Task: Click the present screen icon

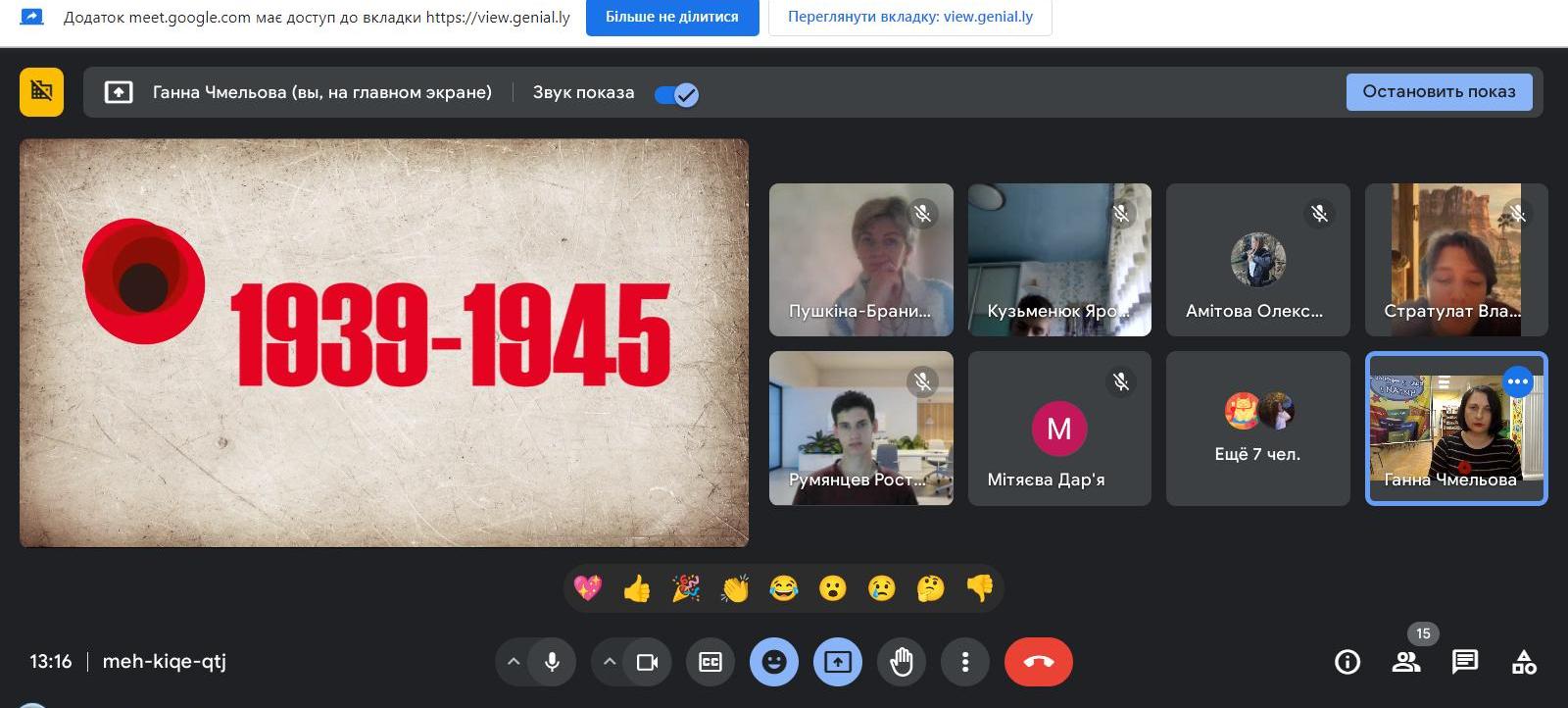Action: pos(838,662)
